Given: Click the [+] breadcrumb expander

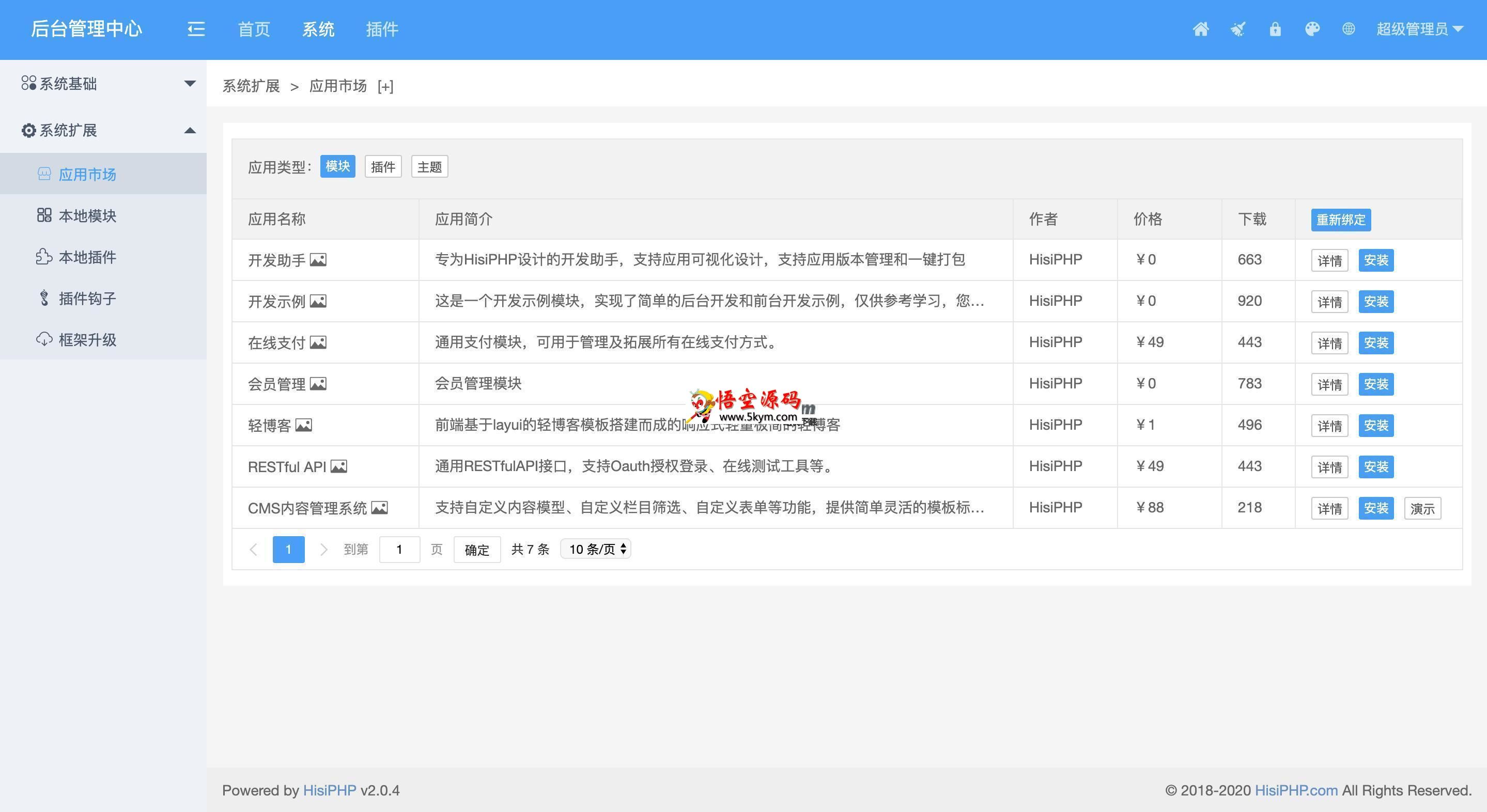Looking at the screenshot, I should 385,87.
